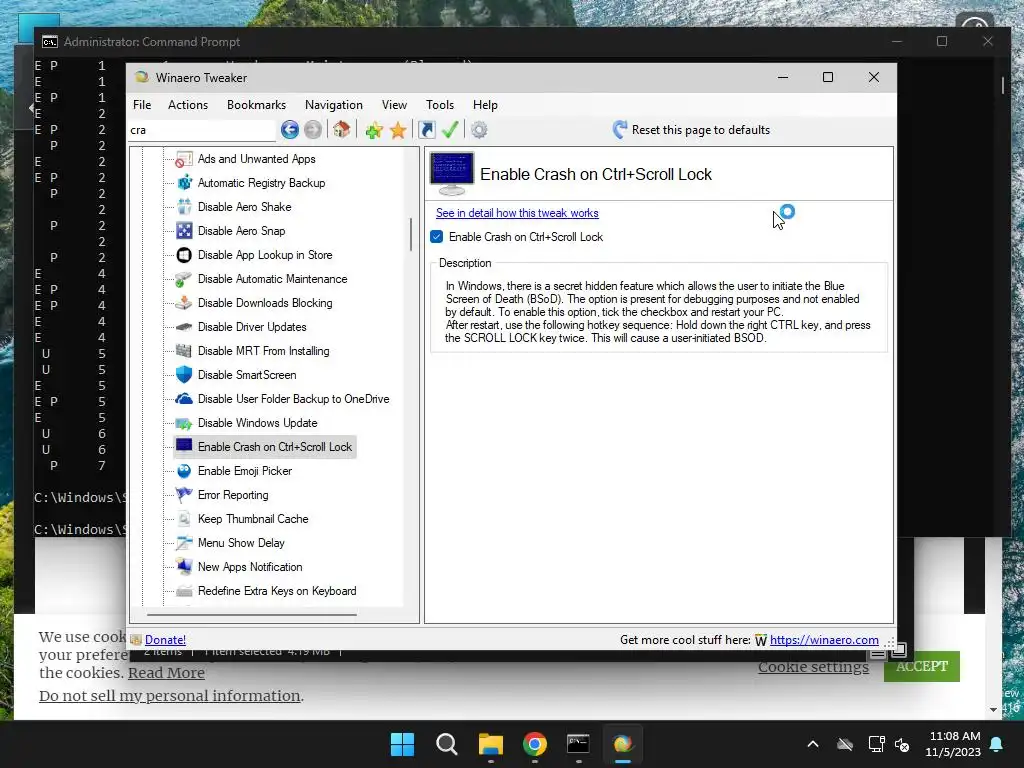Select Error Reporting flag icon

tap(184, 495)
